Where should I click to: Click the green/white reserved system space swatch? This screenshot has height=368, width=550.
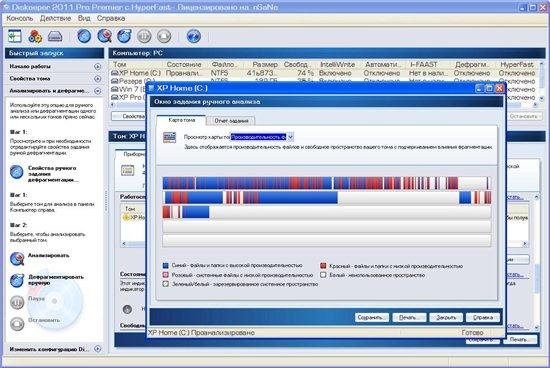166,284
